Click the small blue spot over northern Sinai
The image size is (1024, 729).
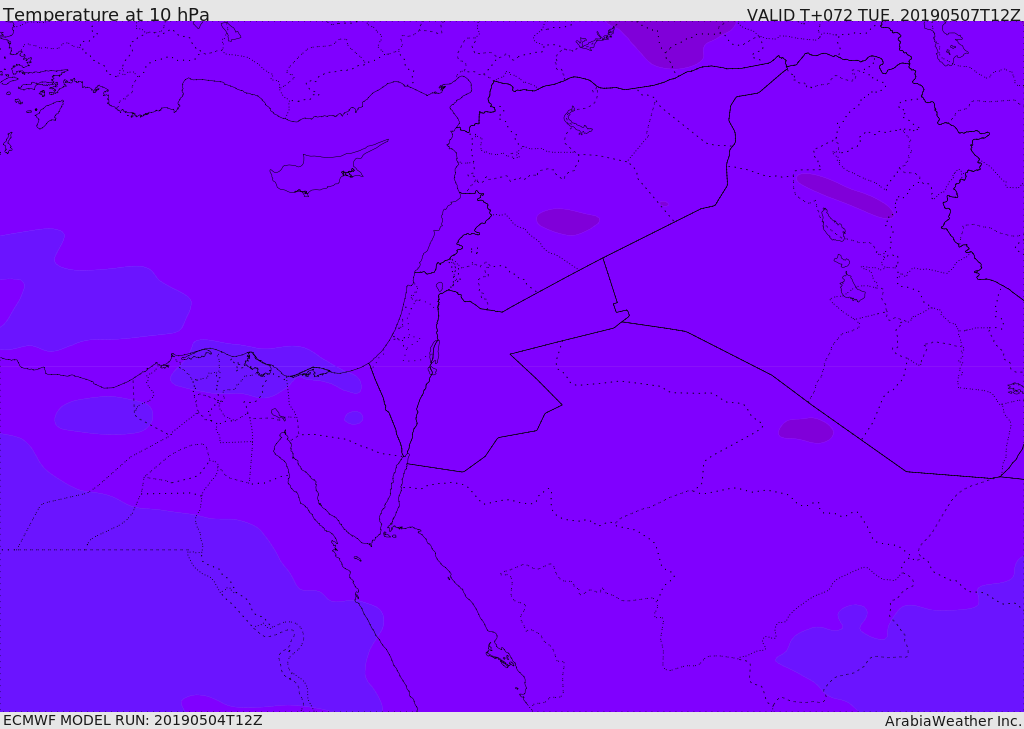point(353,417)
